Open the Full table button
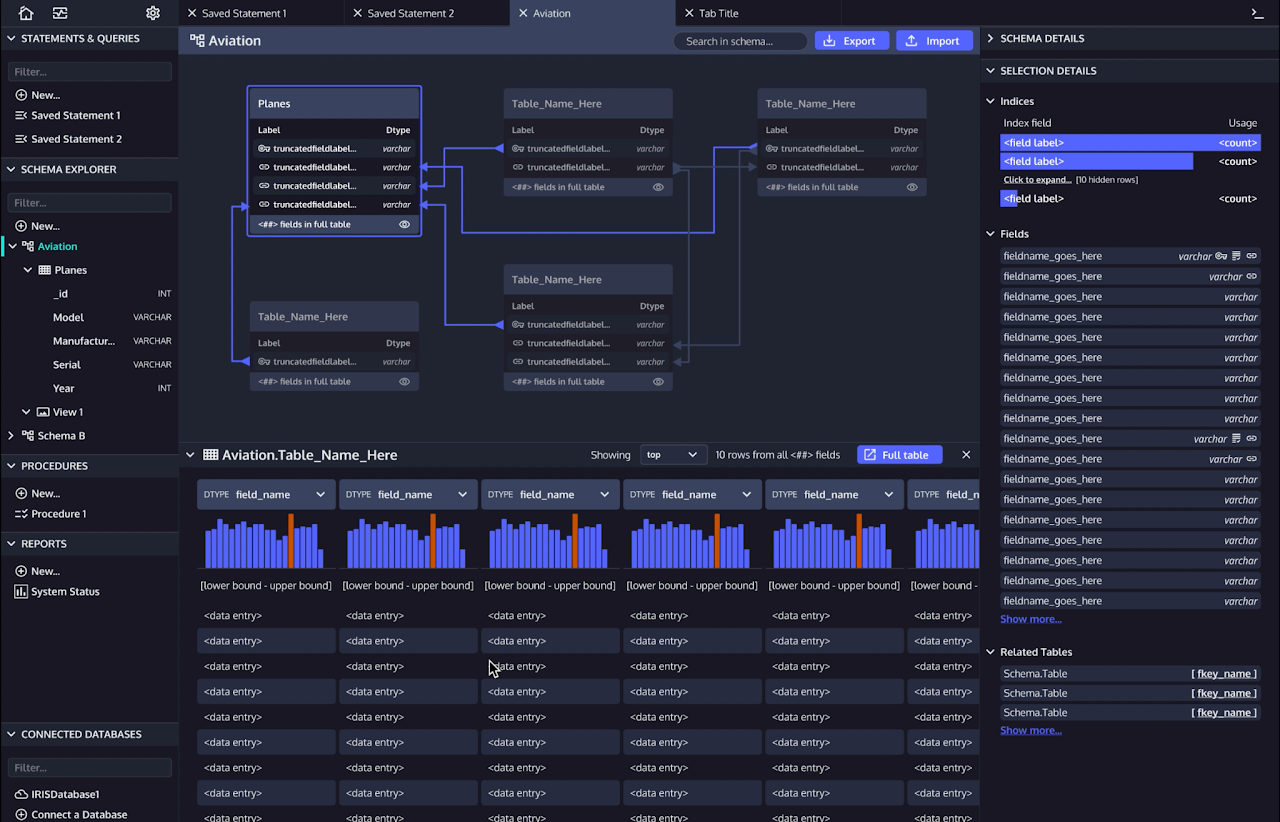Image resolution: width=1280 pixels, height=822 pixels. [x=899, y=455]
